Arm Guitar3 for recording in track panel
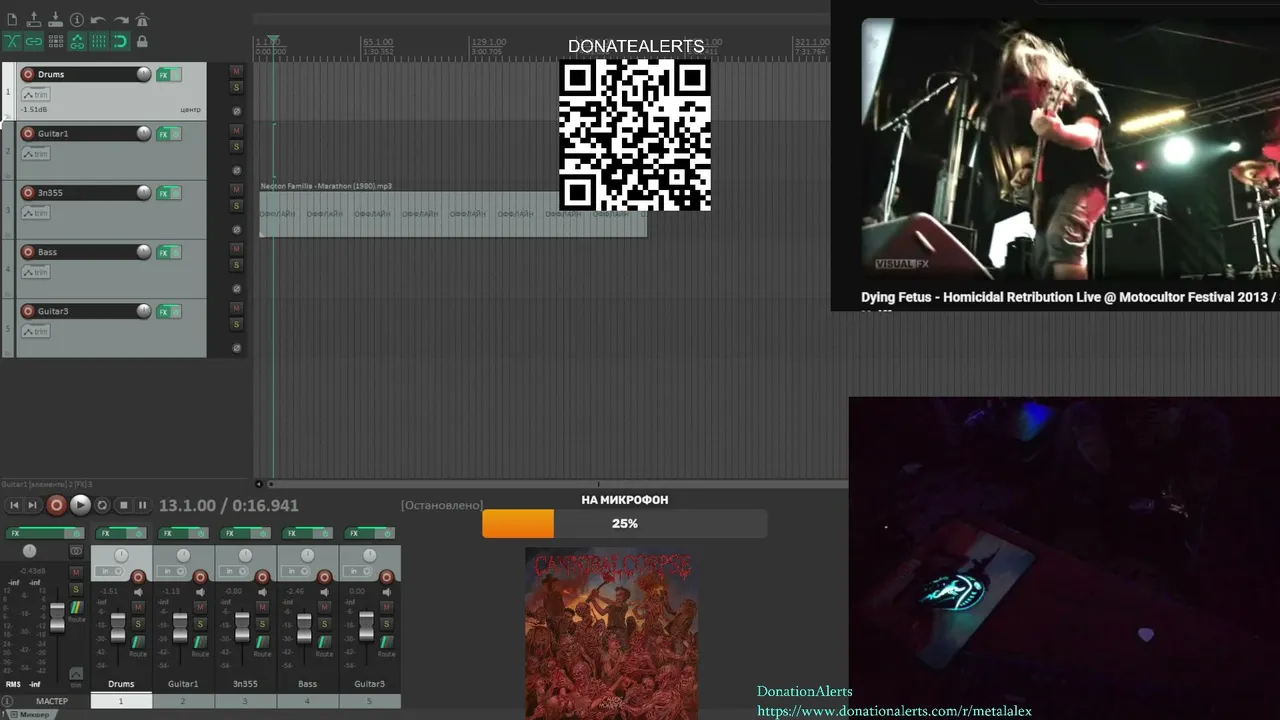 28,311
